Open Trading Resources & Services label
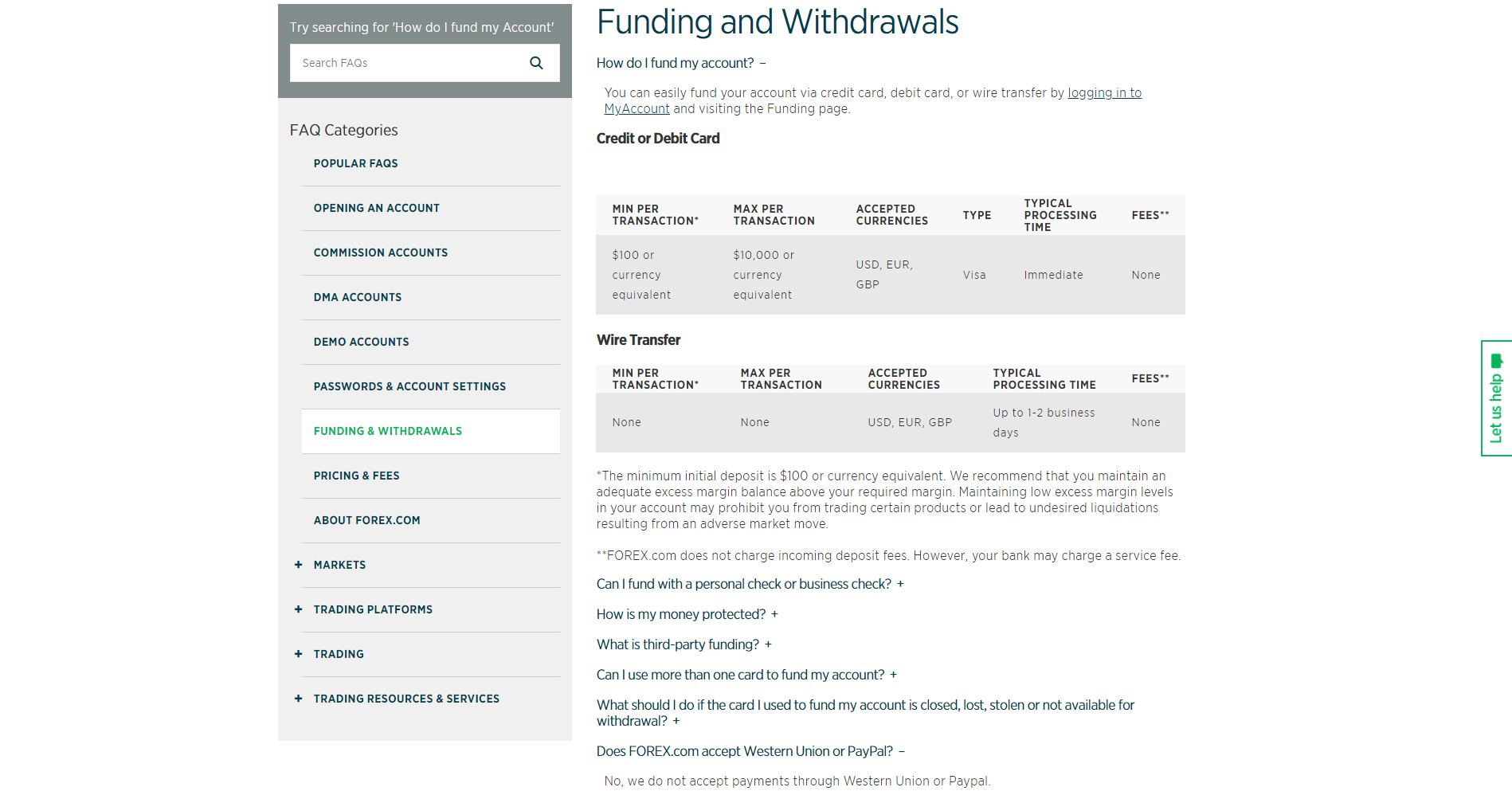Viewport: 1512px width, 795px height. [406, 699]
